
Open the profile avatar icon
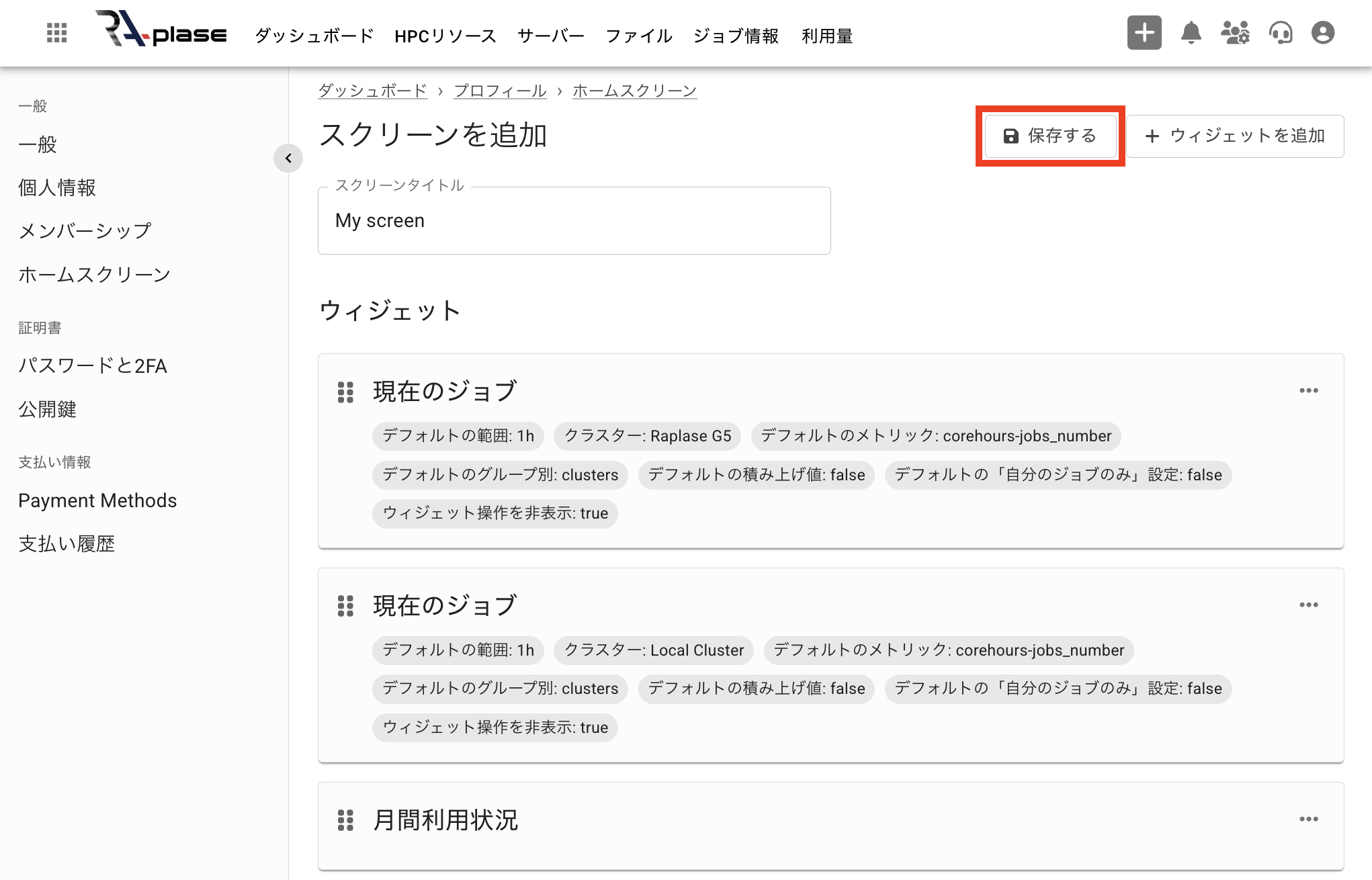pos(1323,33)
